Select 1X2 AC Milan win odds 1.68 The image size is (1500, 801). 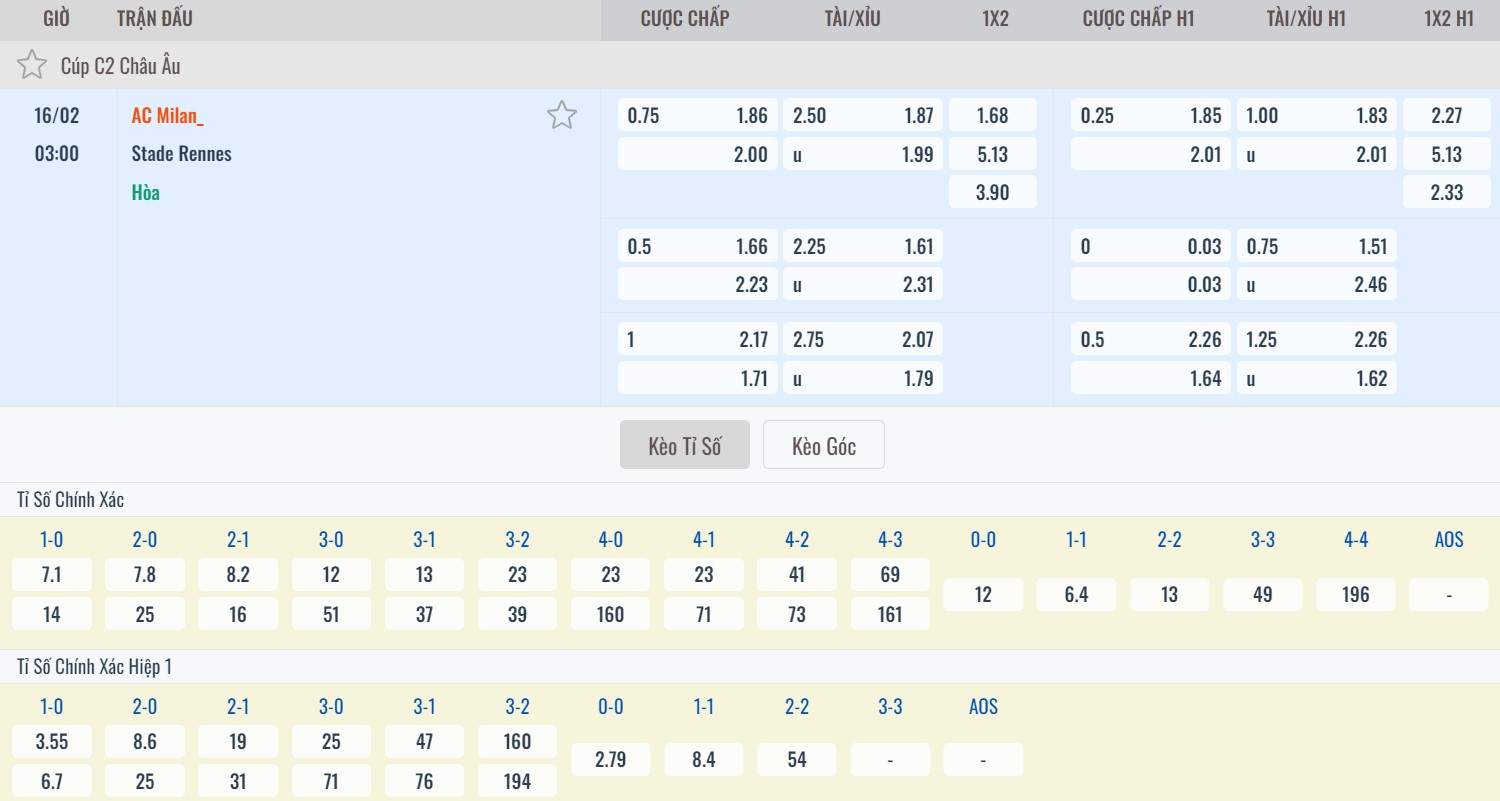[992, 116]
